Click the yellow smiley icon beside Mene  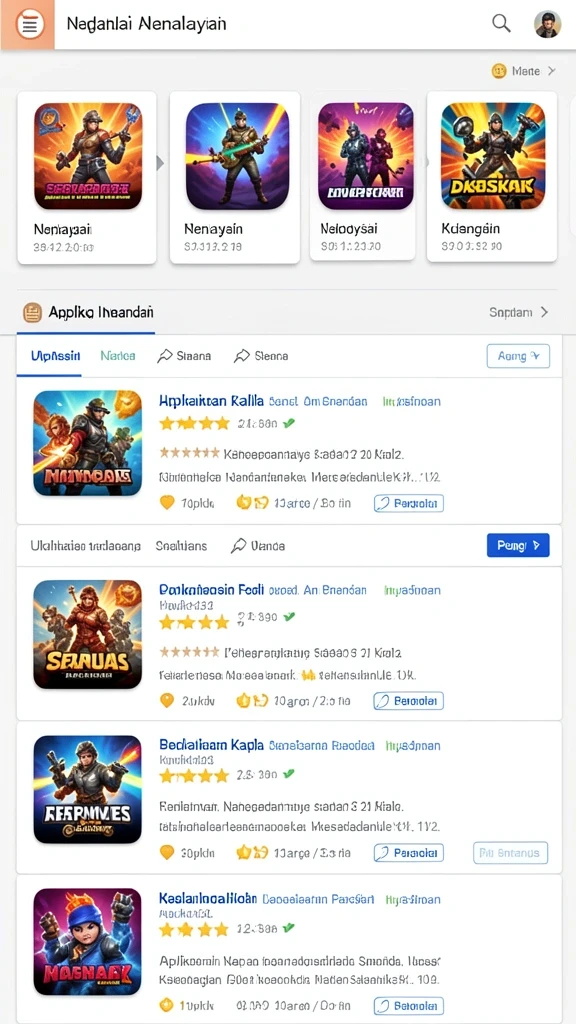click(499, 71)
